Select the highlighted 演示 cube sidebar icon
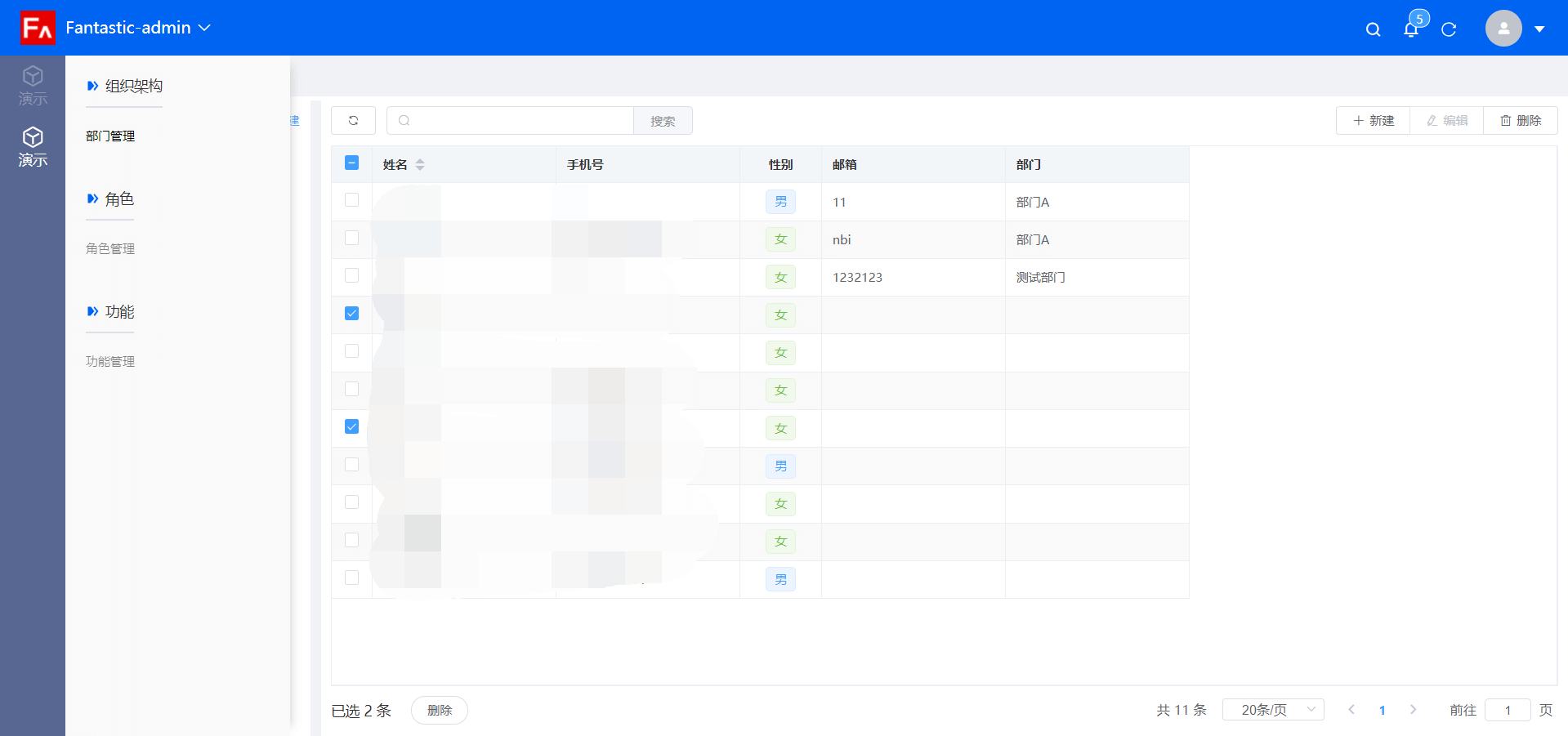Viewport: 1568px width, 736px height. [33, 146]
